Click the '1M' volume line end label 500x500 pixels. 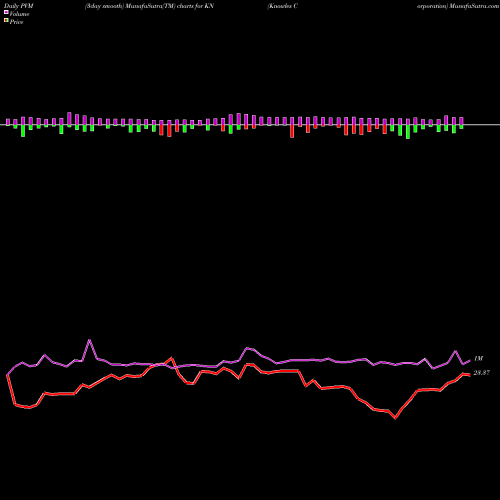coord(478,359)
